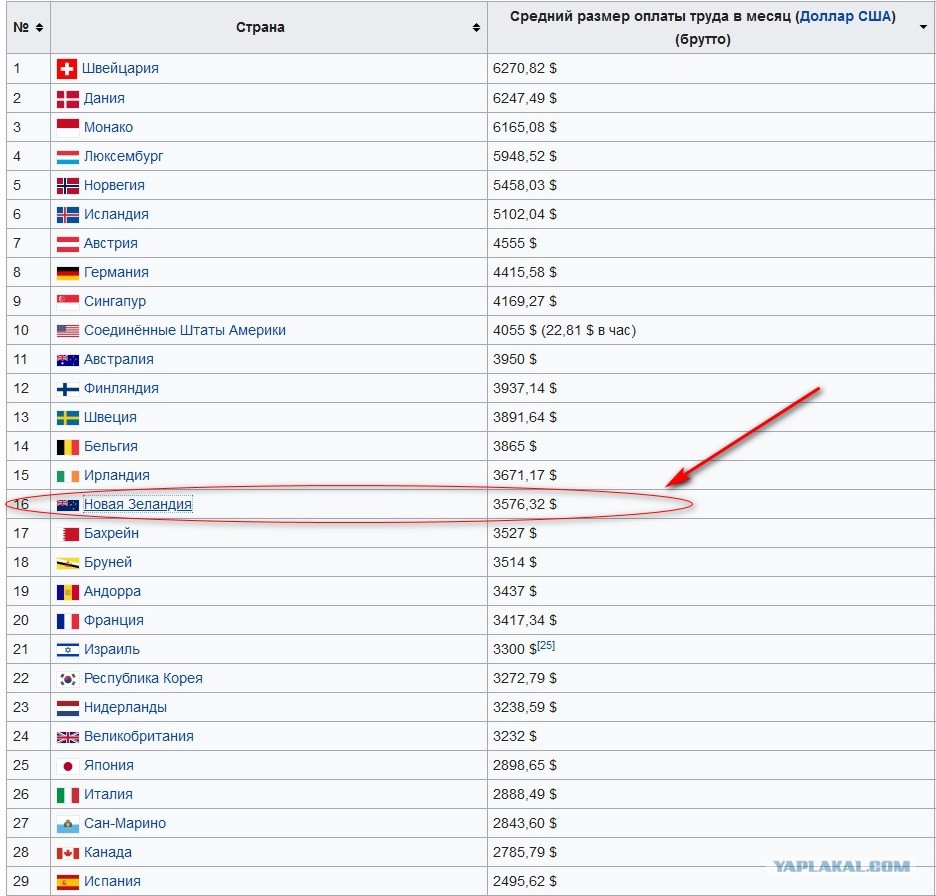Viewport: 936px width, 896px height.
Task: Open the Исландия country link
Action: 116,214
